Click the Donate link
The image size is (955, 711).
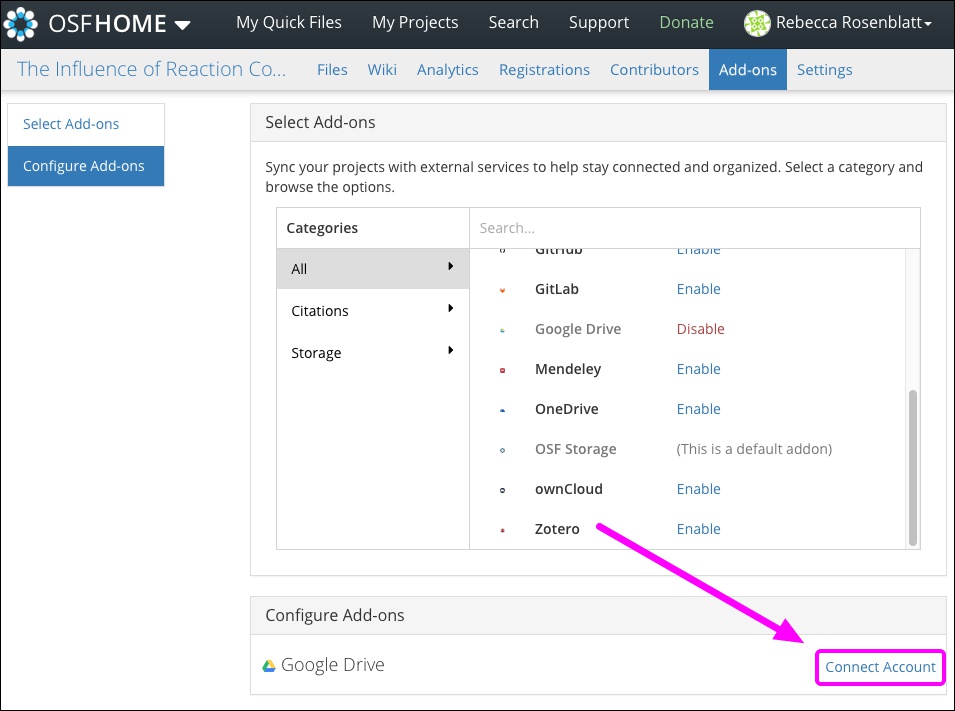coord(686,23)
